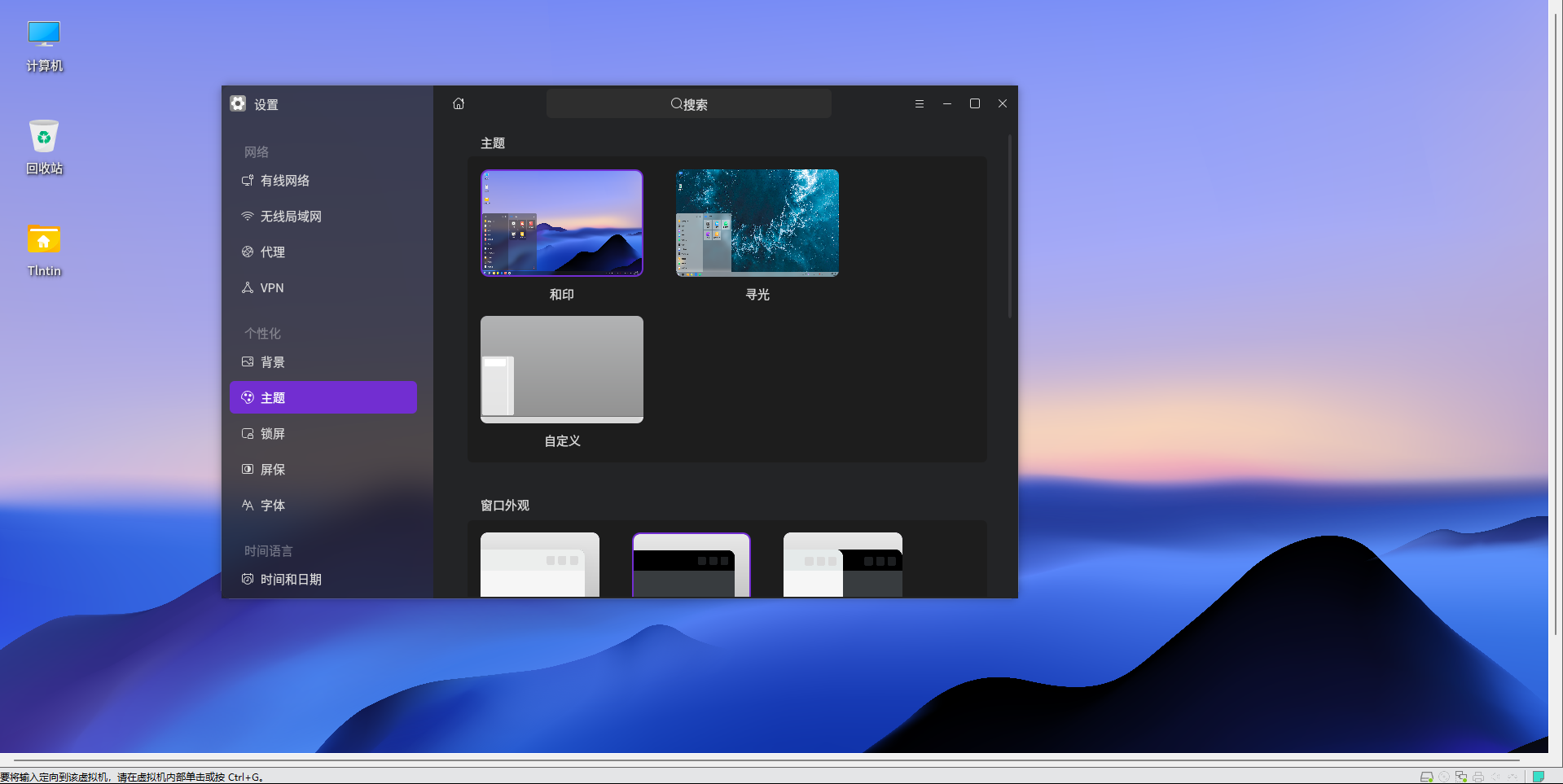Screen dimensions: 1563x784
Task: Select the dark window appearance option
Action: [691, 564]
